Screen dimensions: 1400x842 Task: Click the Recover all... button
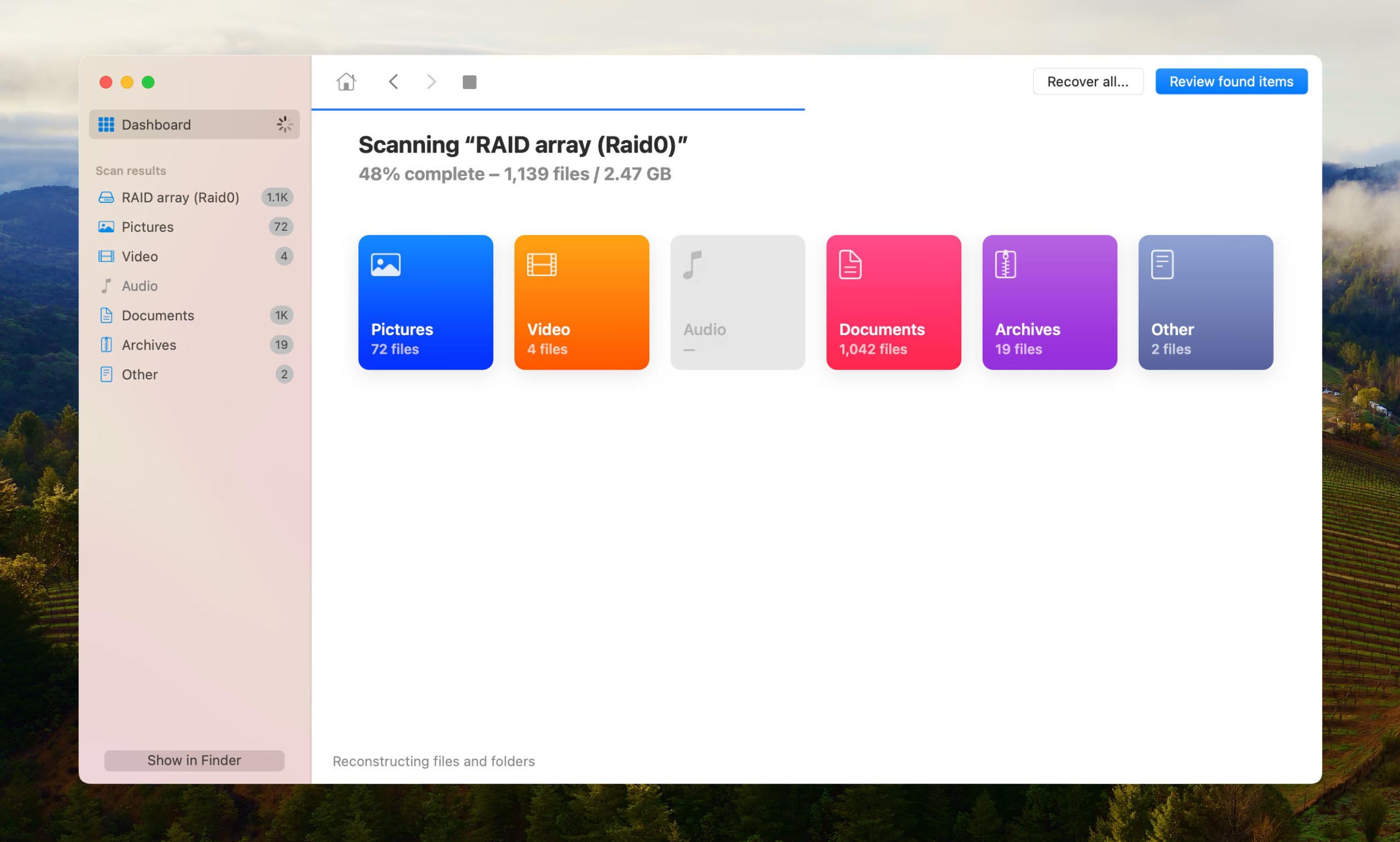point(1088,81)
